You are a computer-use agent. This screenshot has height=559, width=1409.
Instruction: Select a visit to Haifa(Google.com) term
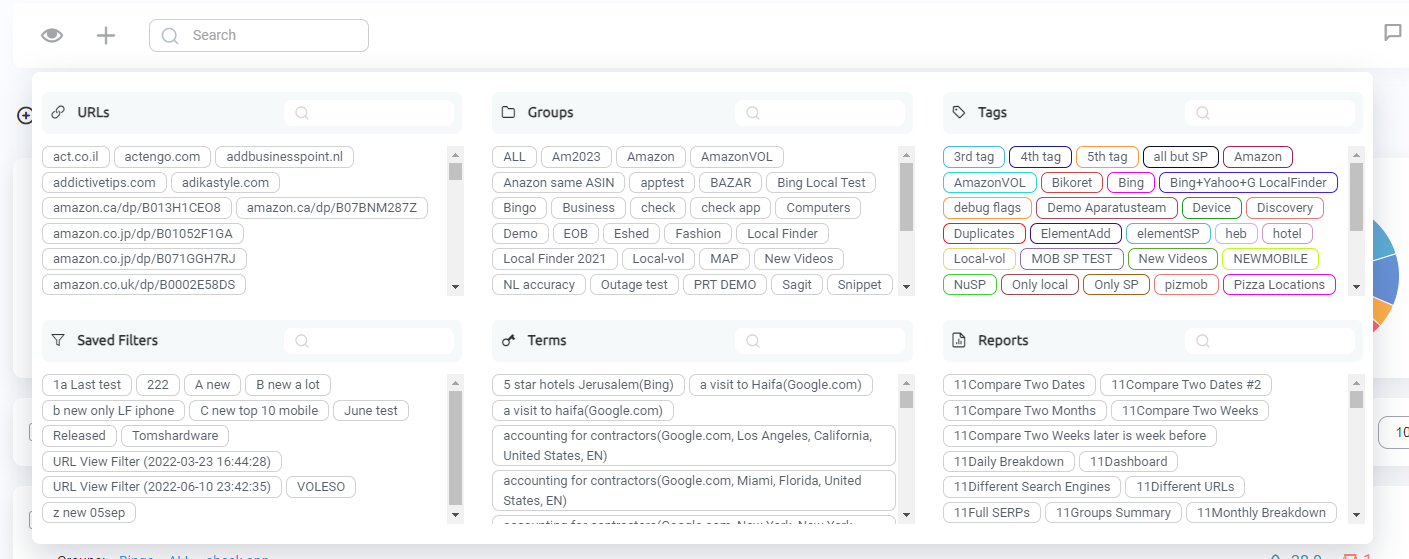pos(780,385)
